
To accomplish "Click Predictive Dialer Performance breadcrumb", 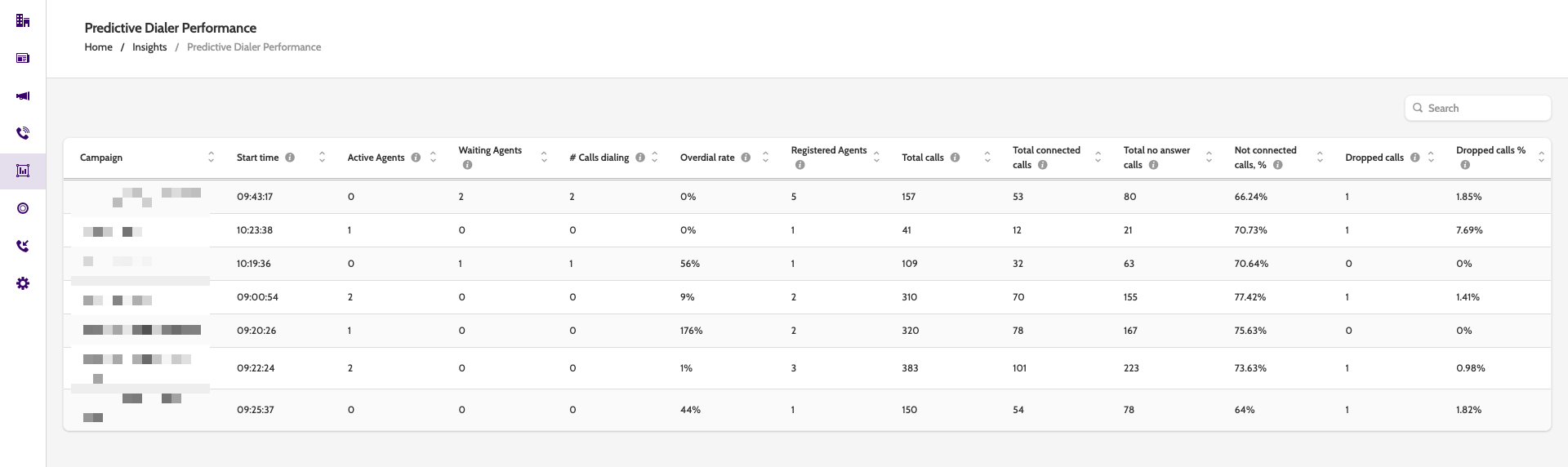I will click(254, 47).
